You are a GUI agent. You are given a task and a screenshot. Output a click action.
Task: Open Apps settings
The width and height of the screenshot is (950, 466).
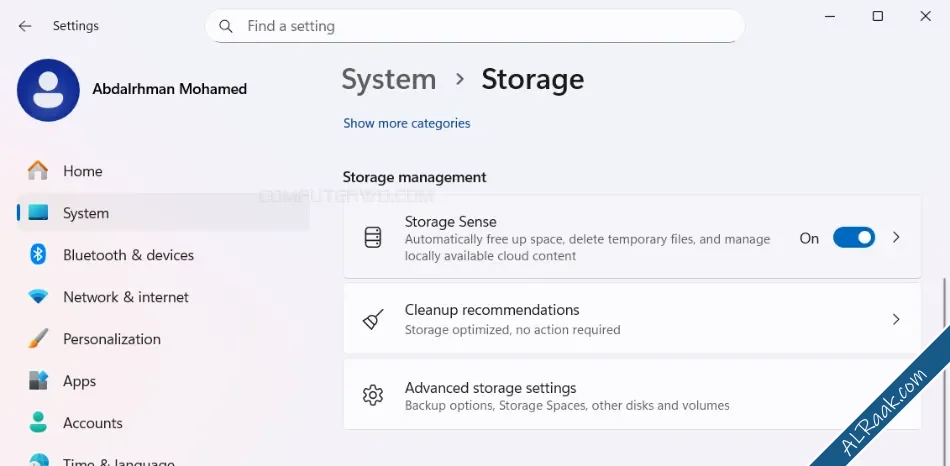(x=164, y=381)
